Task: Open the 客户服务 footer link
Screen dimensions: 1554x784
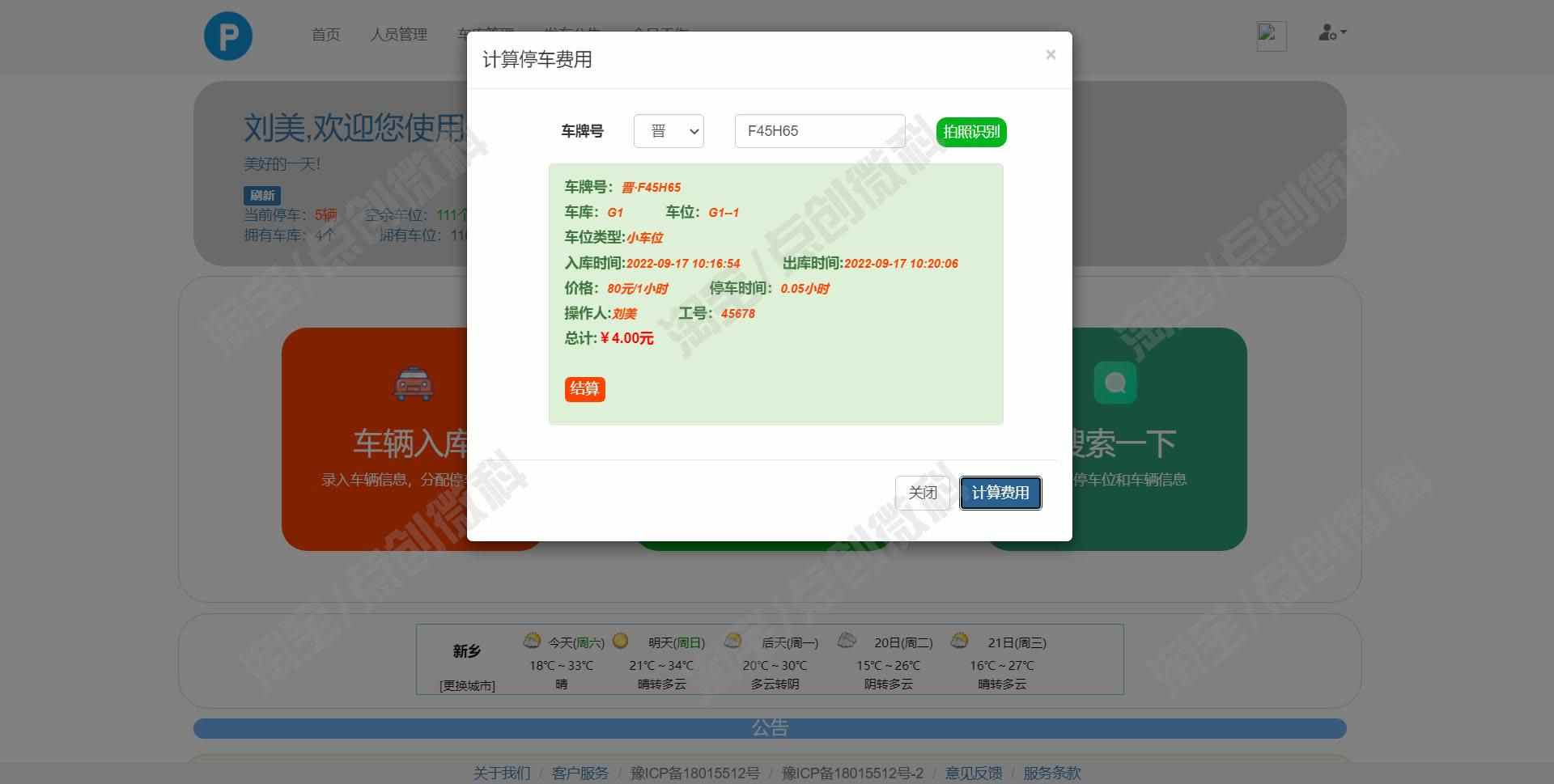Action: (580, 773)
